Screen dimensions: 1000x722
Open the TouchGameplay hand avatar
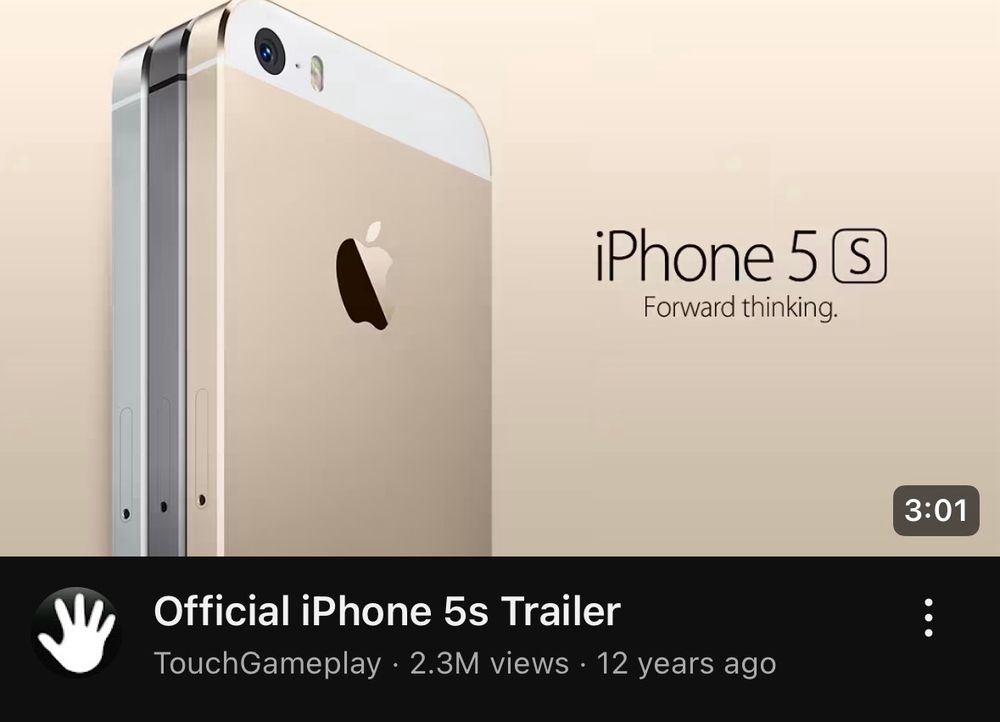(x=77, y=630)
